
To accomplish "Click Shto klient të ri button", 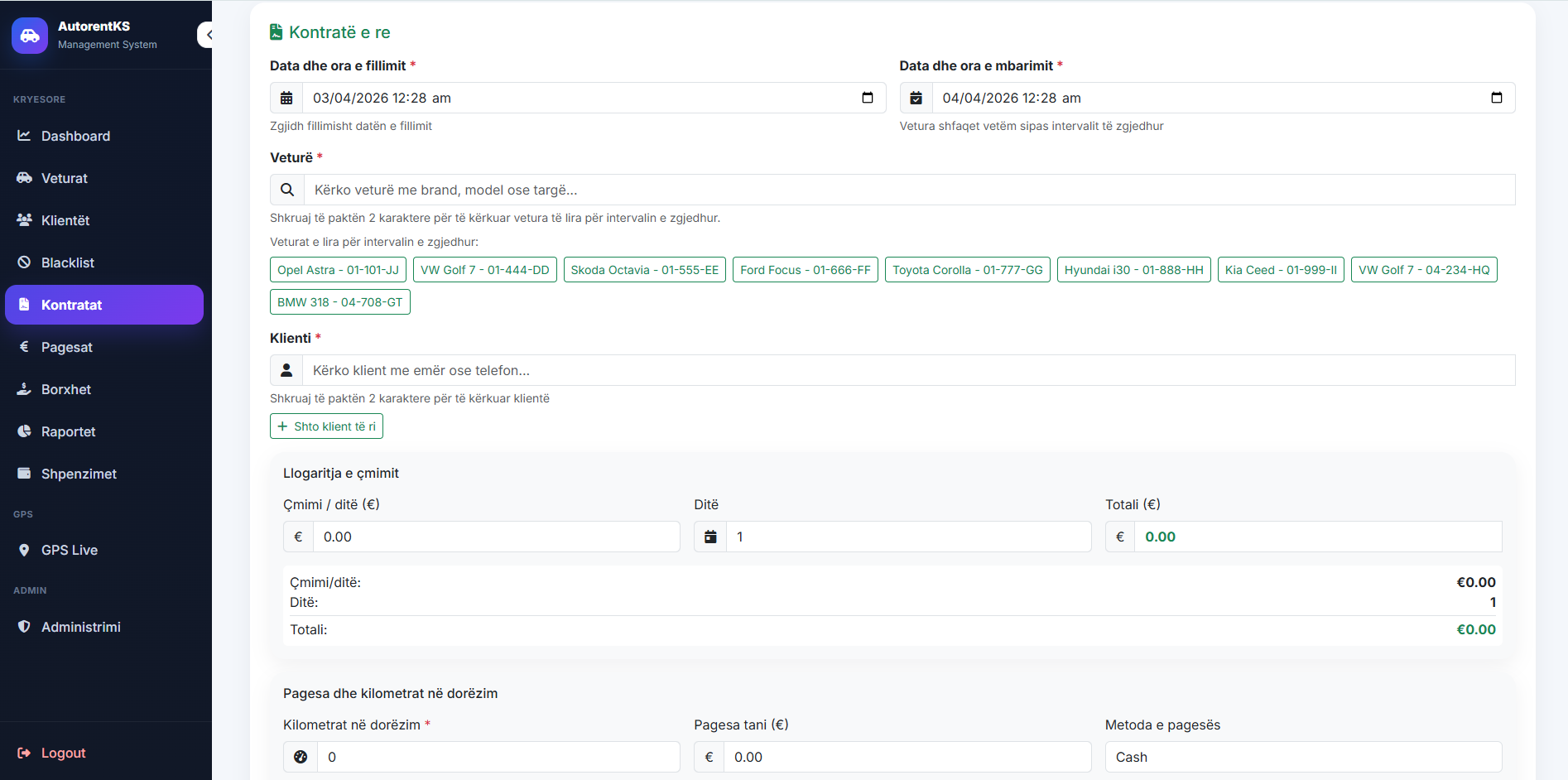I will click(x=326, y=426).
